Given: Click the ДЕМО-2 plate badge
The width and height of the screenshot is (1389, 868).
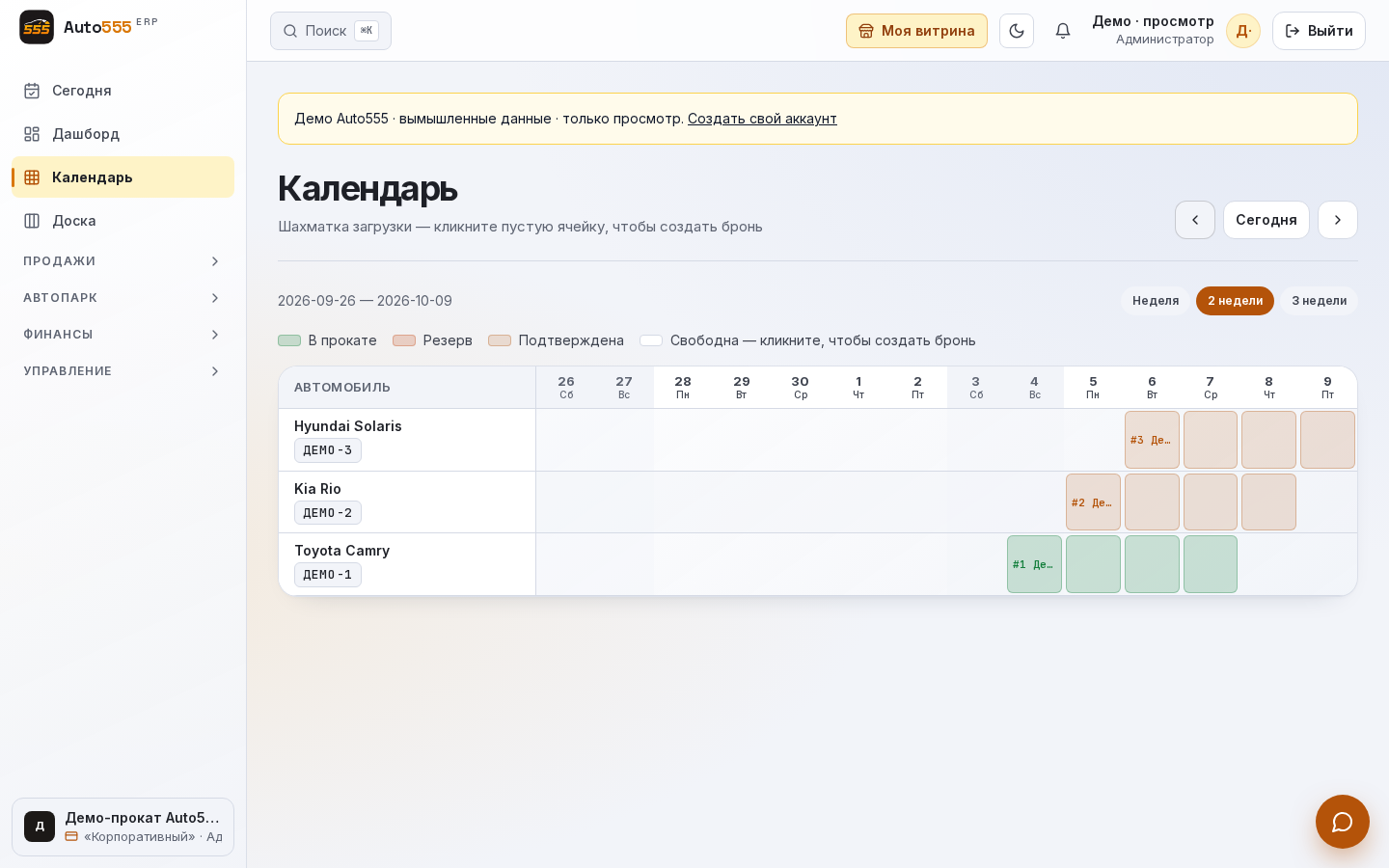Looking at the screenshot, I should 328,513.
